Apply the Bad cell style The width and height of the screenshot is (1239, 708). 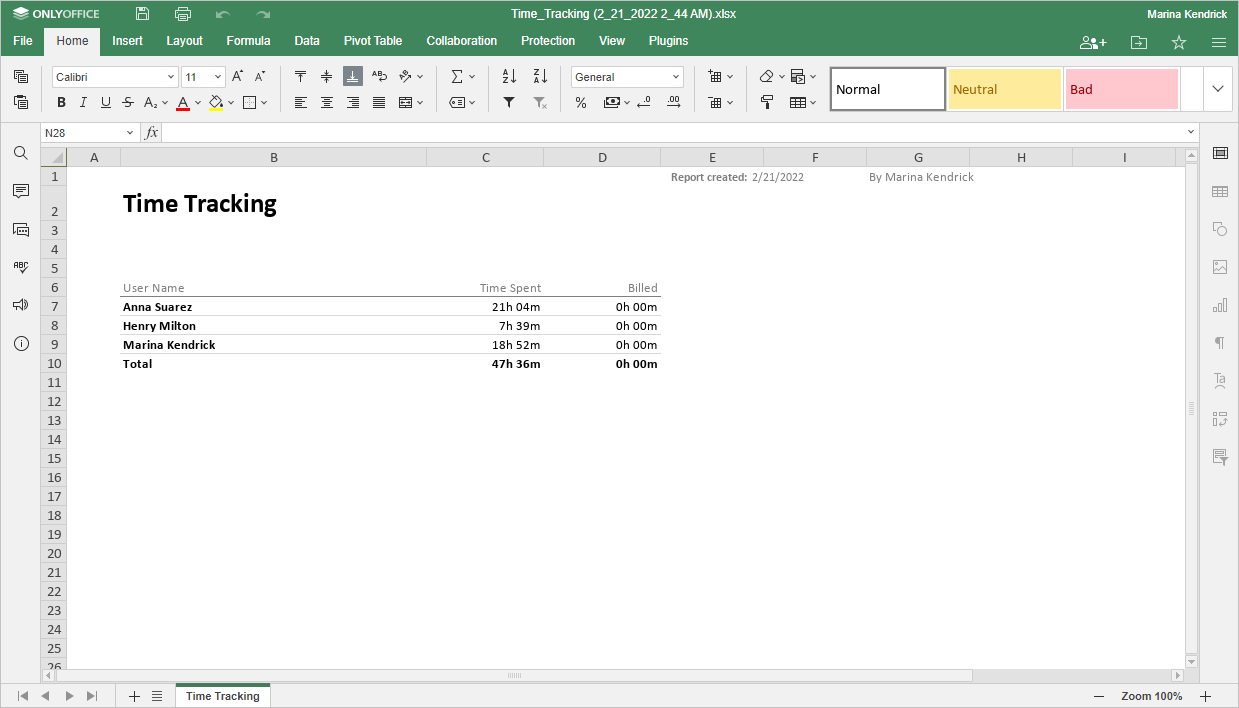coord(1121,89)
